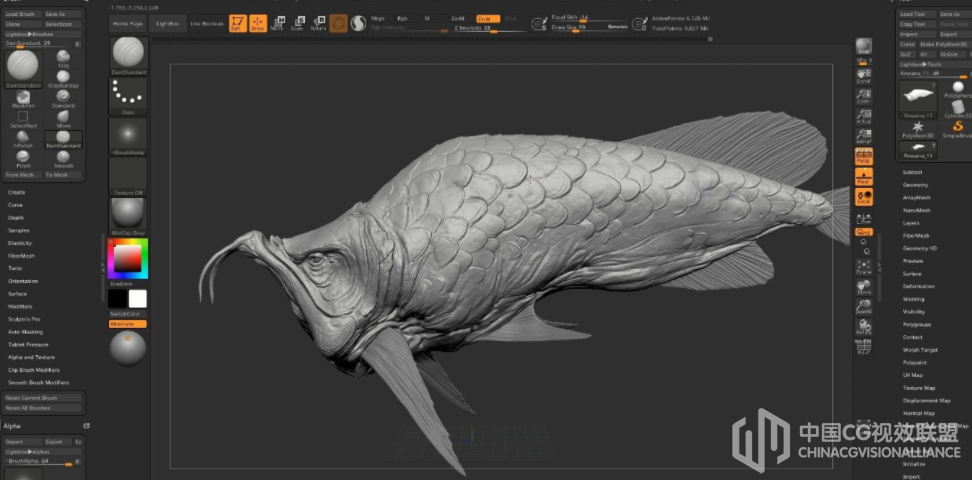The width and height of the screenshot is (972, 480).
Task: Select the white secondary color swatch
Action: 138,299
